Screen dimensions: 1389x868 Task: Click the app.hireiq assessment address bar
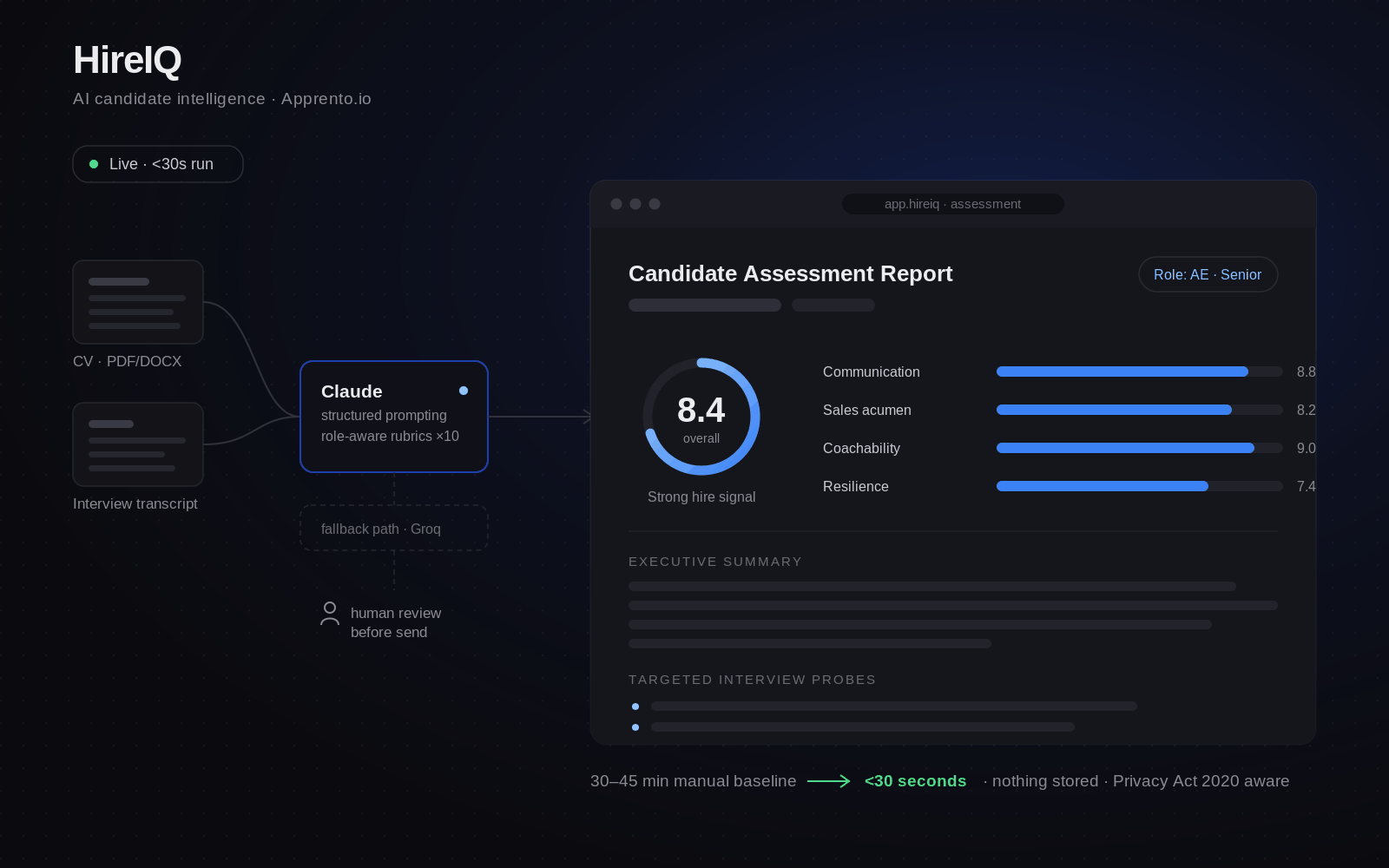(953, 204)
